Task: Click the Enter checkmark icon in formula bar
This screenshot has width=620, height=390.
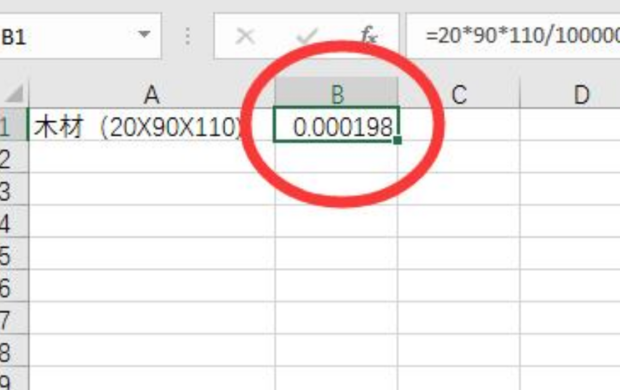Action: [307, 36]
